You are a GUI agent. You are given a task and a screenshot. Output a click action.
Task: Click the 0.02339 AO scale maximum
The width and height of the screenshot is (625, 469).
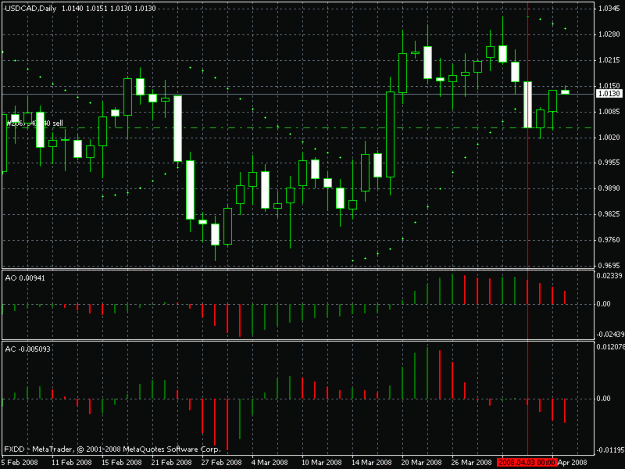tap(609, 276)
